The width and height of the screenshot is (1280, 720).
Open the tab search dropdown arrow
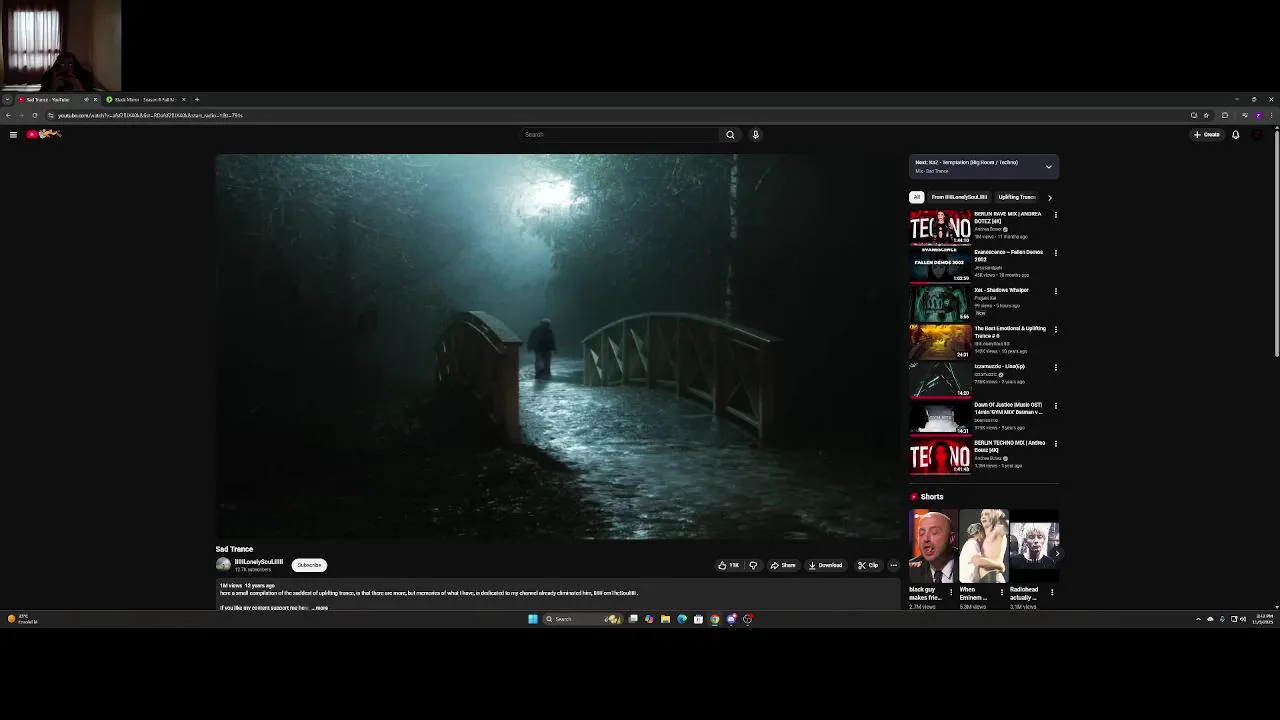[7, 99]
